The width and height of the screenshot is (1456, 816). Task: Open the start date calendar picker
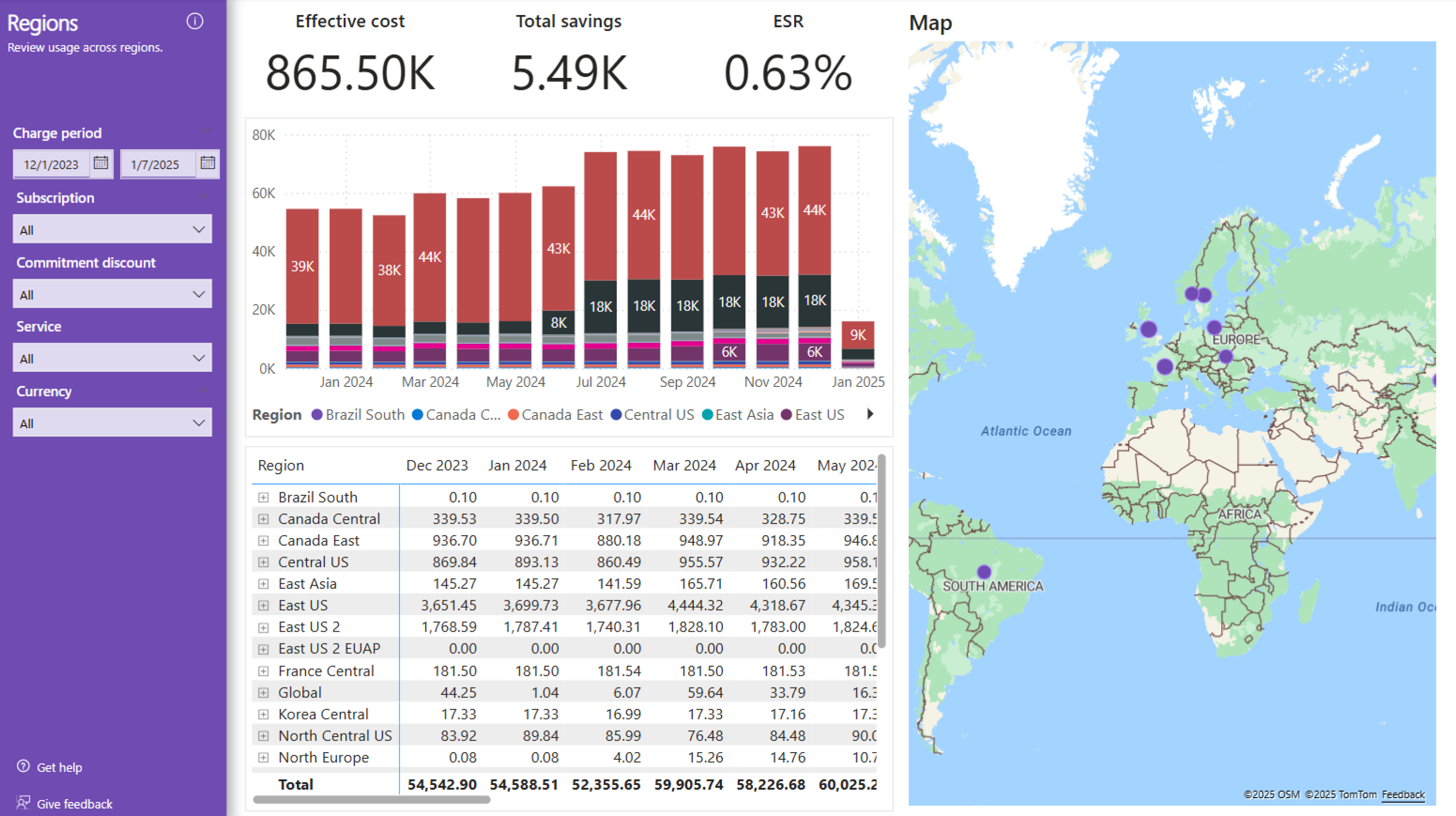coord(101,163)
